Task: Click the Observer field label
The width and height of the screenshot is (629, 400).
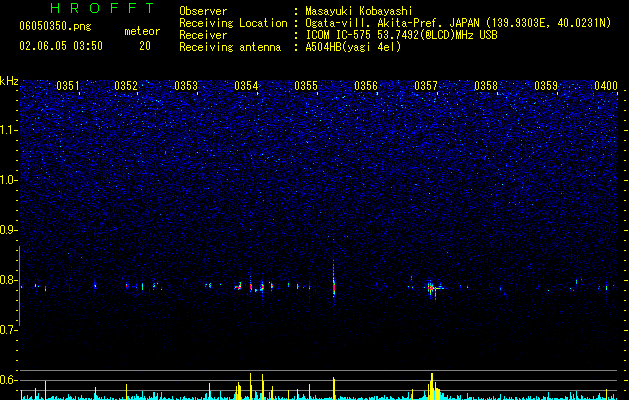Action: 203,11
